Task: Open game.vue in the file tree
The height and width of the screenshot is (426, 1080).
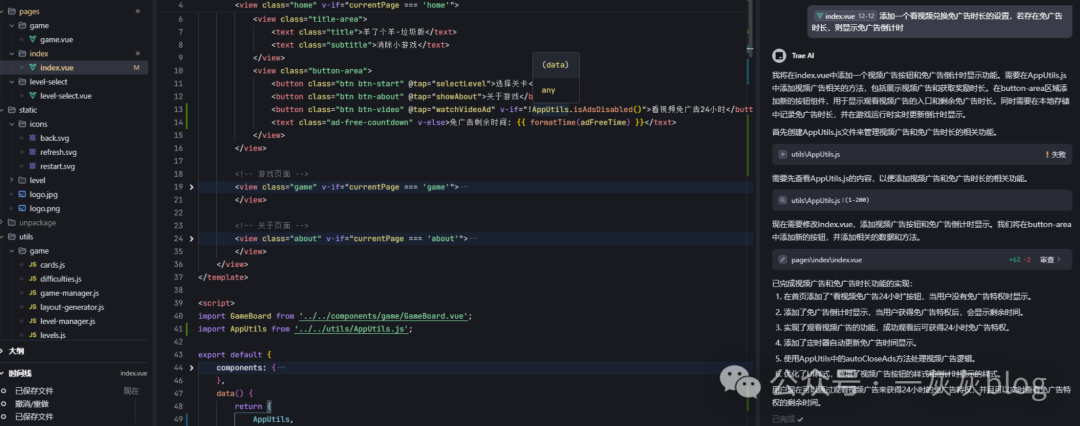Action: 55,39
